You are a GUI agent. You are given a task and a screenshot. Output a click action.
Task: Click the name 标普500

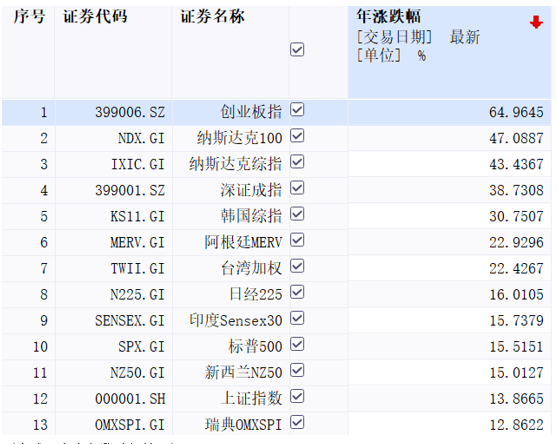[255, 347]
